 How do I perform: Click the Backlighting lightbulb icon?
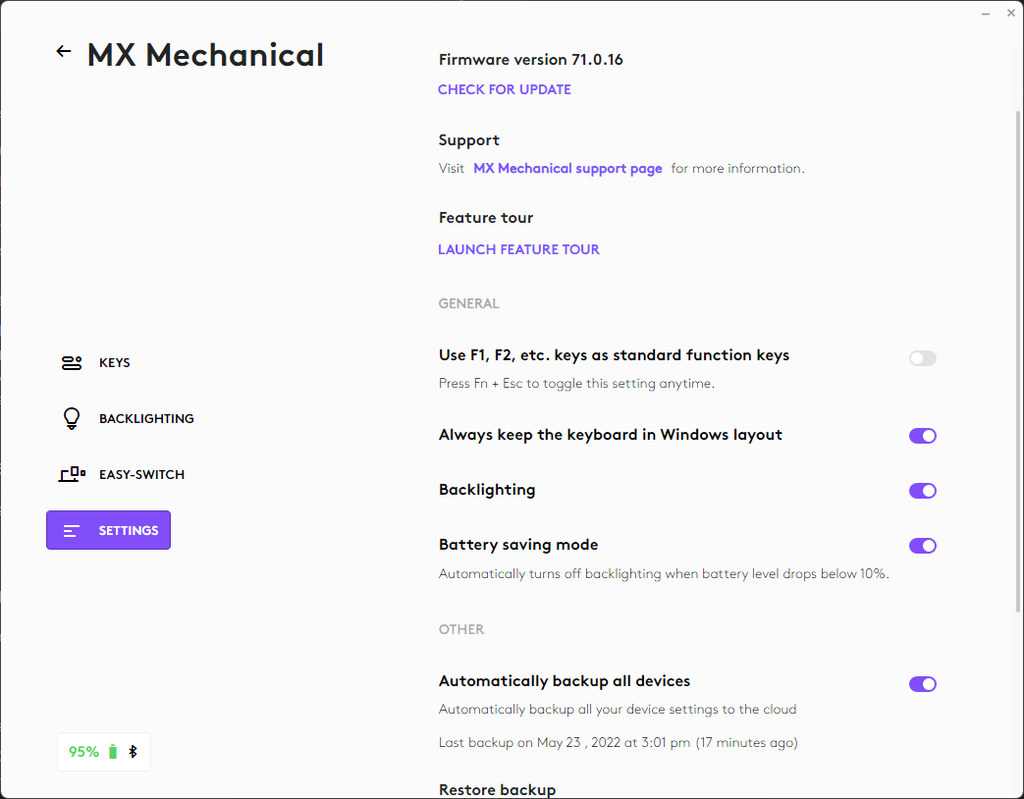pyautogui.click(x=71, y=419)
